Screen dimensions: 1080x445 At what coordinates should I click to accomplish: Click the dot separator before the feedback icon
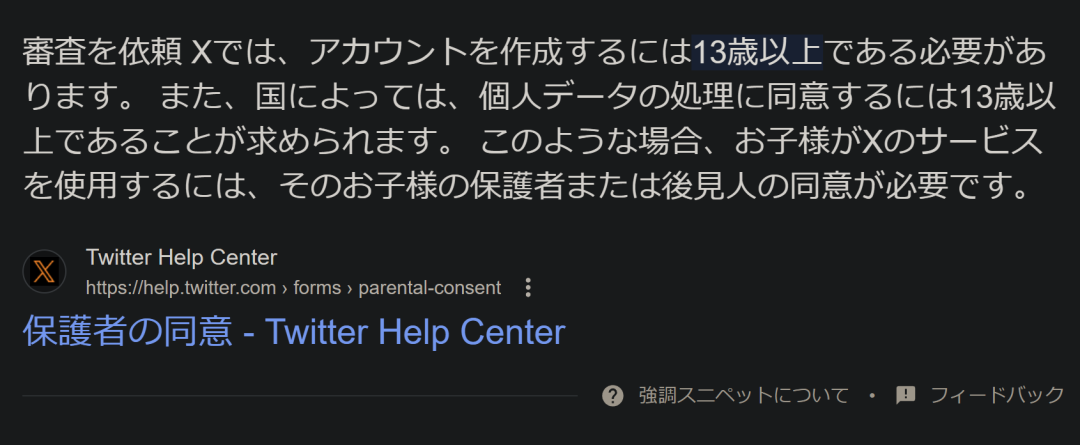coord(872,395)
